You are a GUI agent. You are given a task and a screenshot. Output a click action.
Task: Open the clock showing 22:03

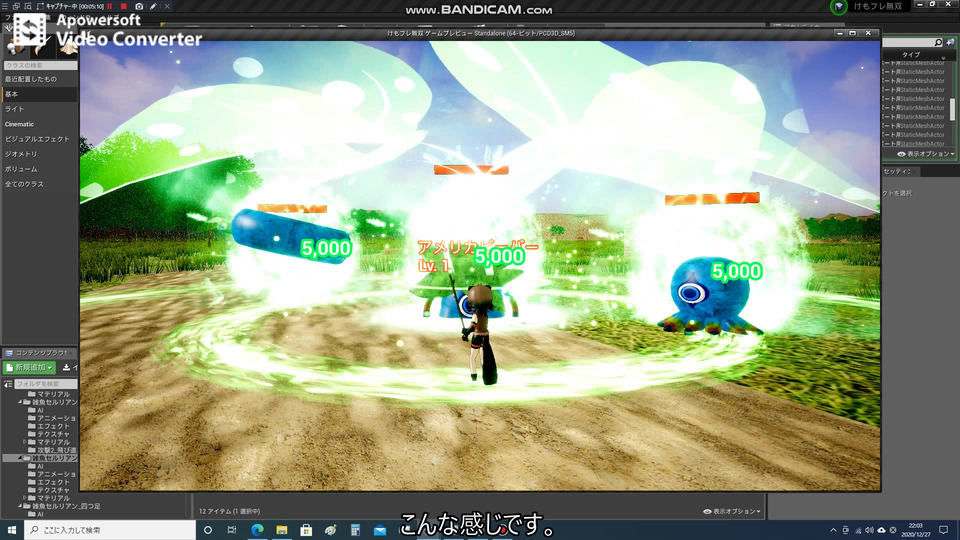point(915,530)
